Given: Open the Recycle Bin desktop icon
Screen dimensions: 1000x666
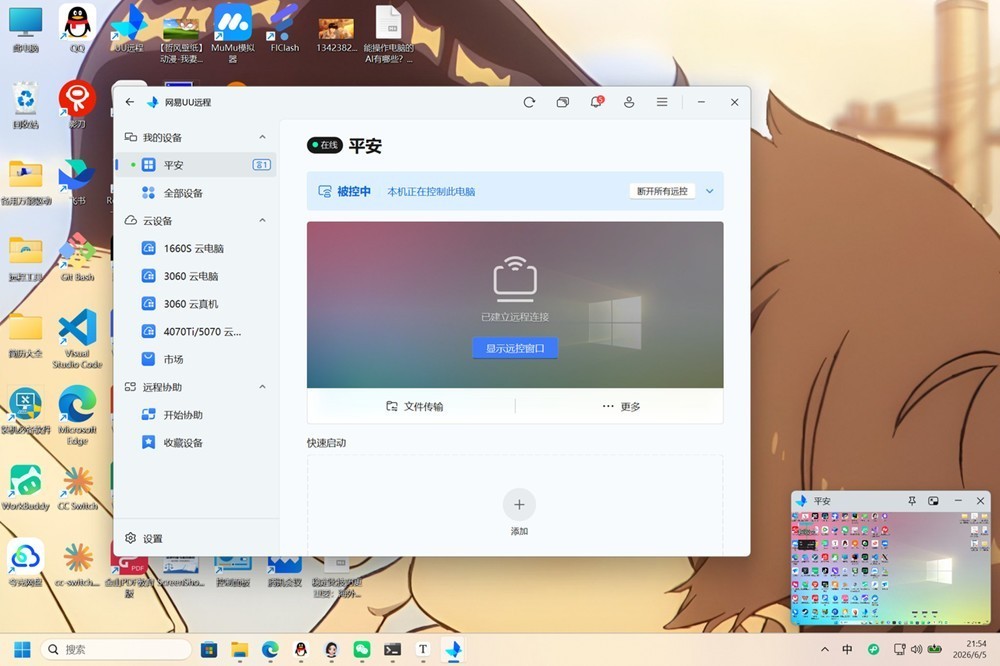Looking at the screenshot, I should [x=26, y=105].
